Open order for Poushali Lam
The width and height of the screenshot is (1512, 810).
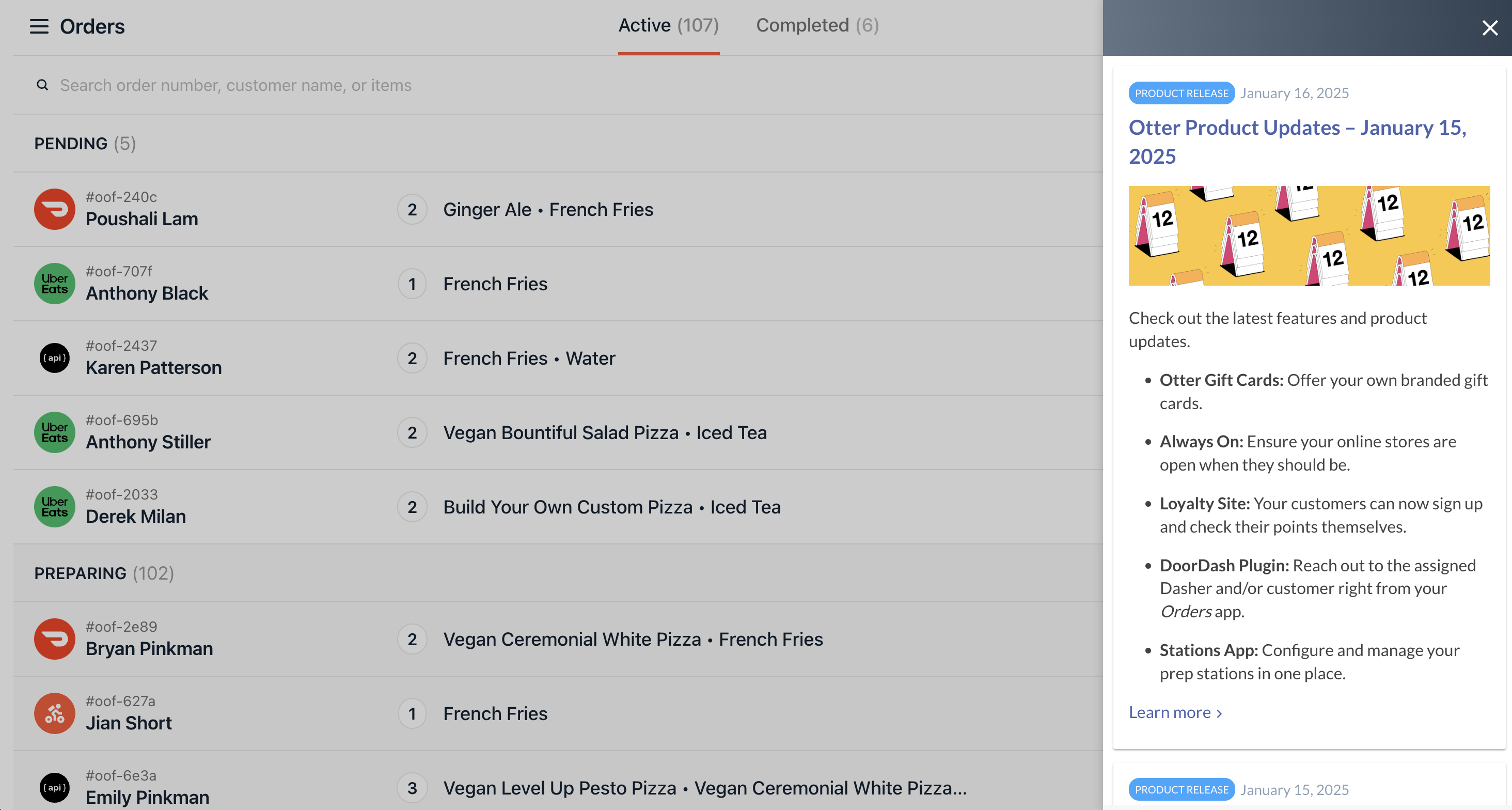tap(558, 210)
